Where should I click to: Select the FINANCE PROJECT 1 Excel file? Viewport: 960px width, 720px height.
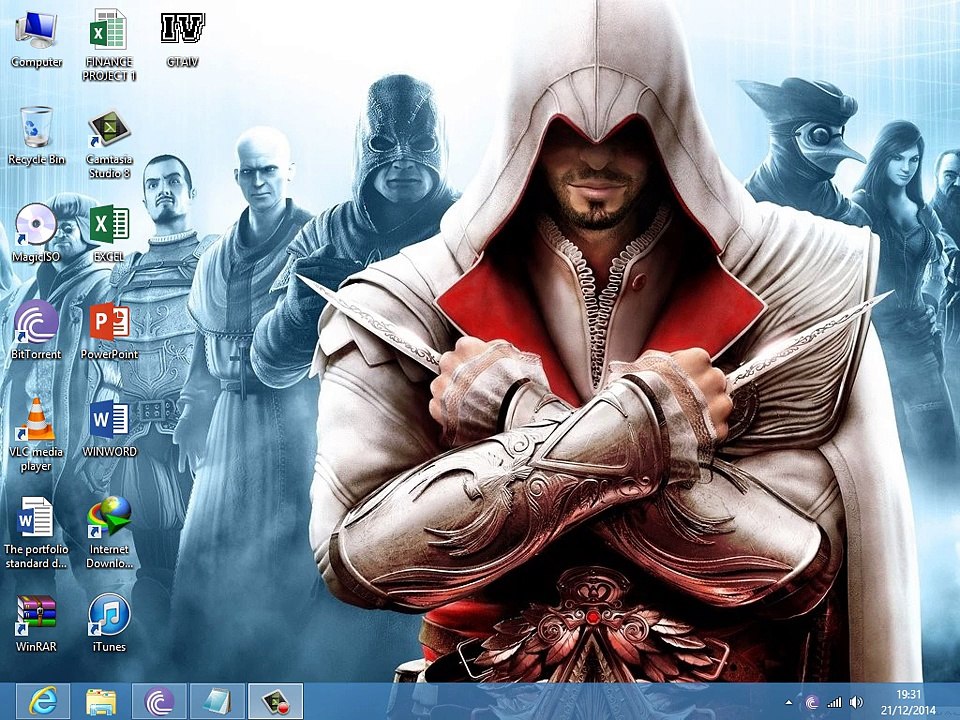point(109,46)
